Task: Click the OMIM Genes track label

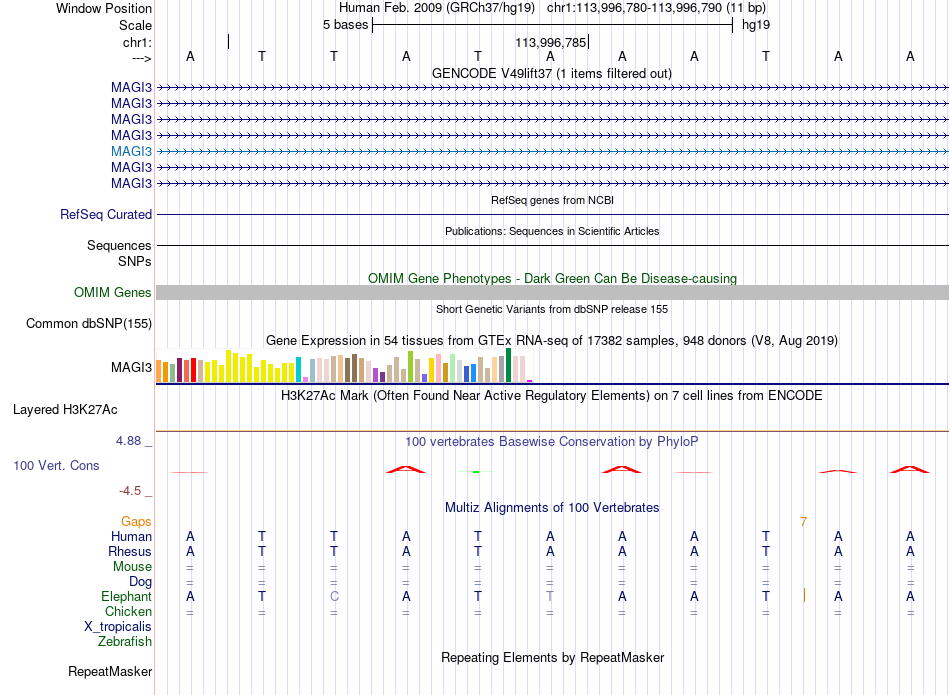Action: pyautogui.click(x=113, y=292)
